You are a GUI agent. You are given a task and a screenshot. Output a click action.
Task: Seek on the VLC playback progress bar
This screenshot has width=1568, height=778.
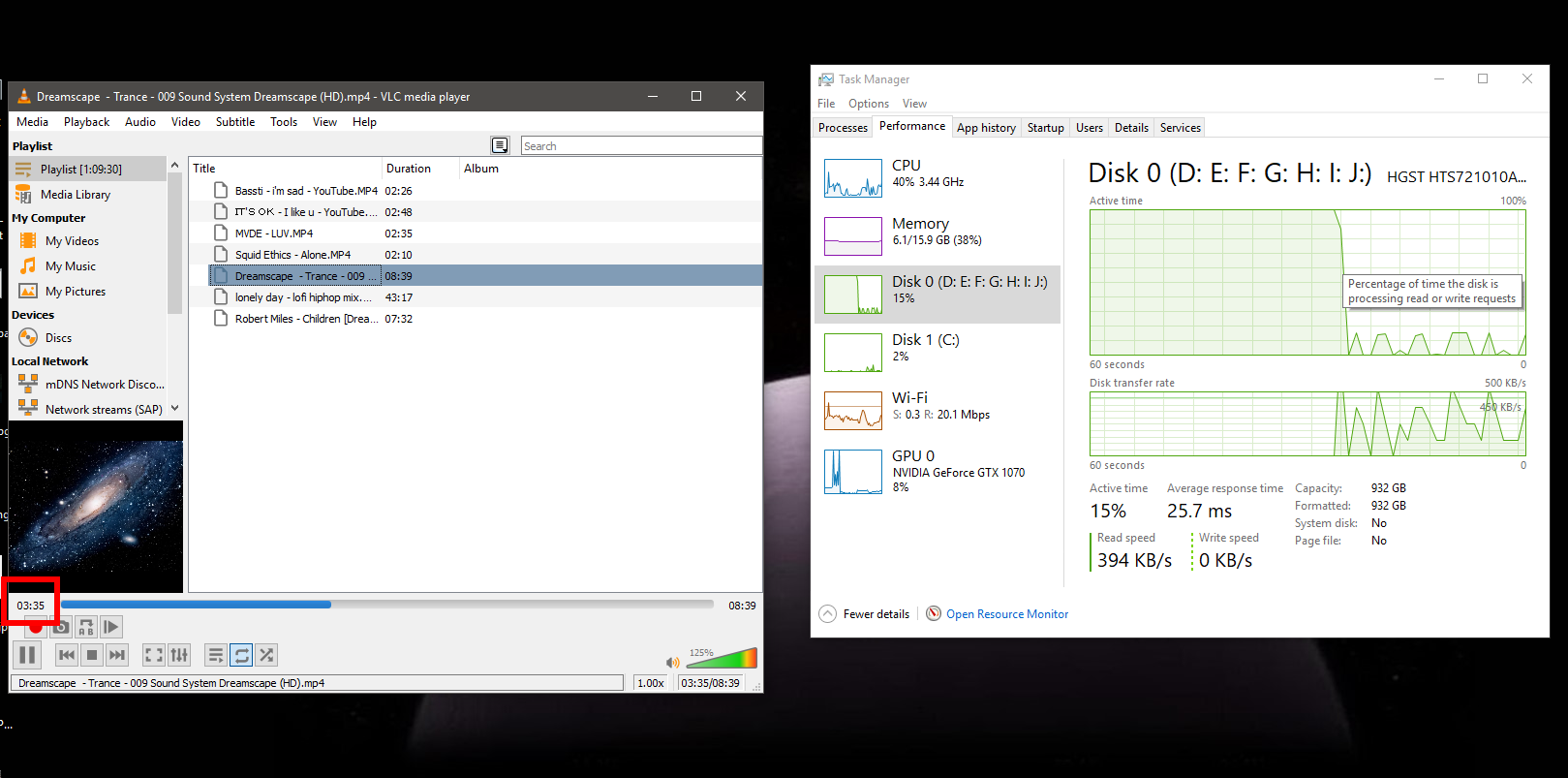click(387, 605)
